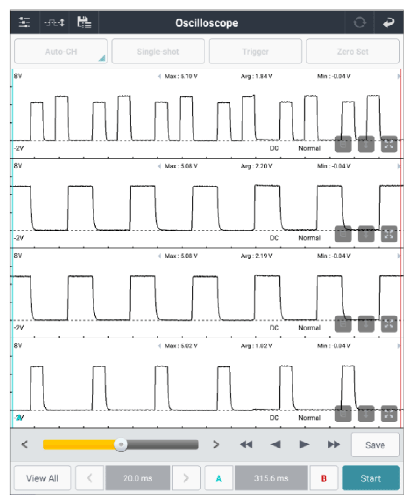Click the gray unplayed part of slider track
Screen dimensions: 413x504
[x=163, y=445]
